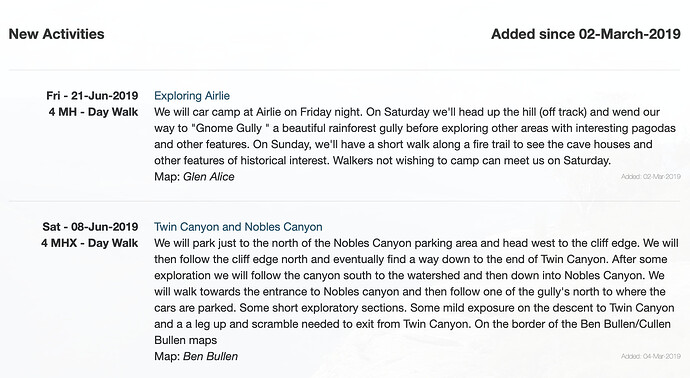The width and height of the screenshot is (690, 378).
Task: Click the divider between the two activities
Action: coord(345,201)
